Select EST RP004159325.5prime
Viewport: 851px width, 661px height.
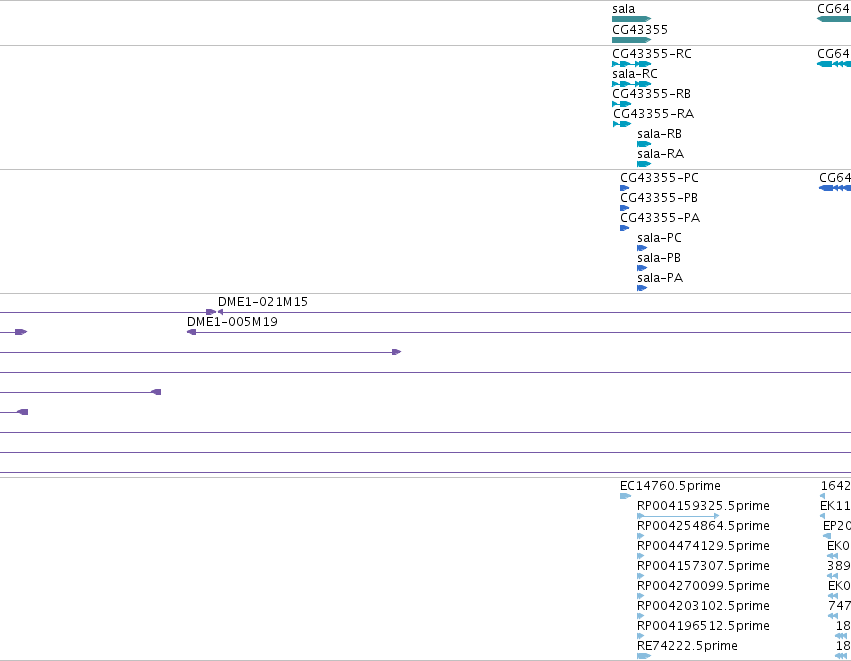pos(703,506)
